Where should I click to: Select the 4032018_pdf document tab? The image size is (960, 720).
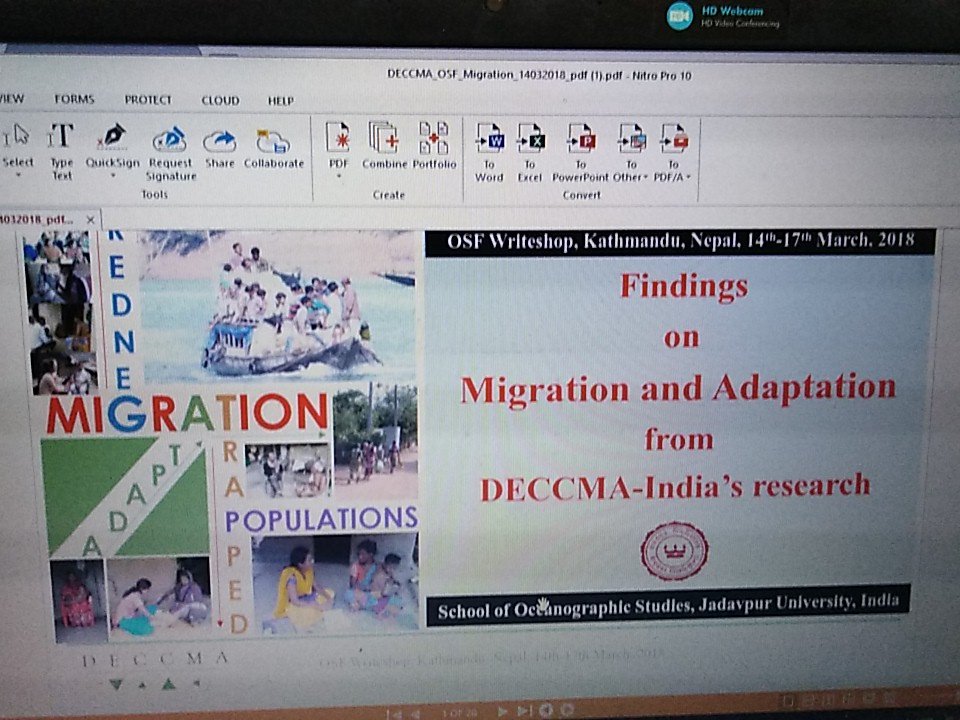point(37,219)
